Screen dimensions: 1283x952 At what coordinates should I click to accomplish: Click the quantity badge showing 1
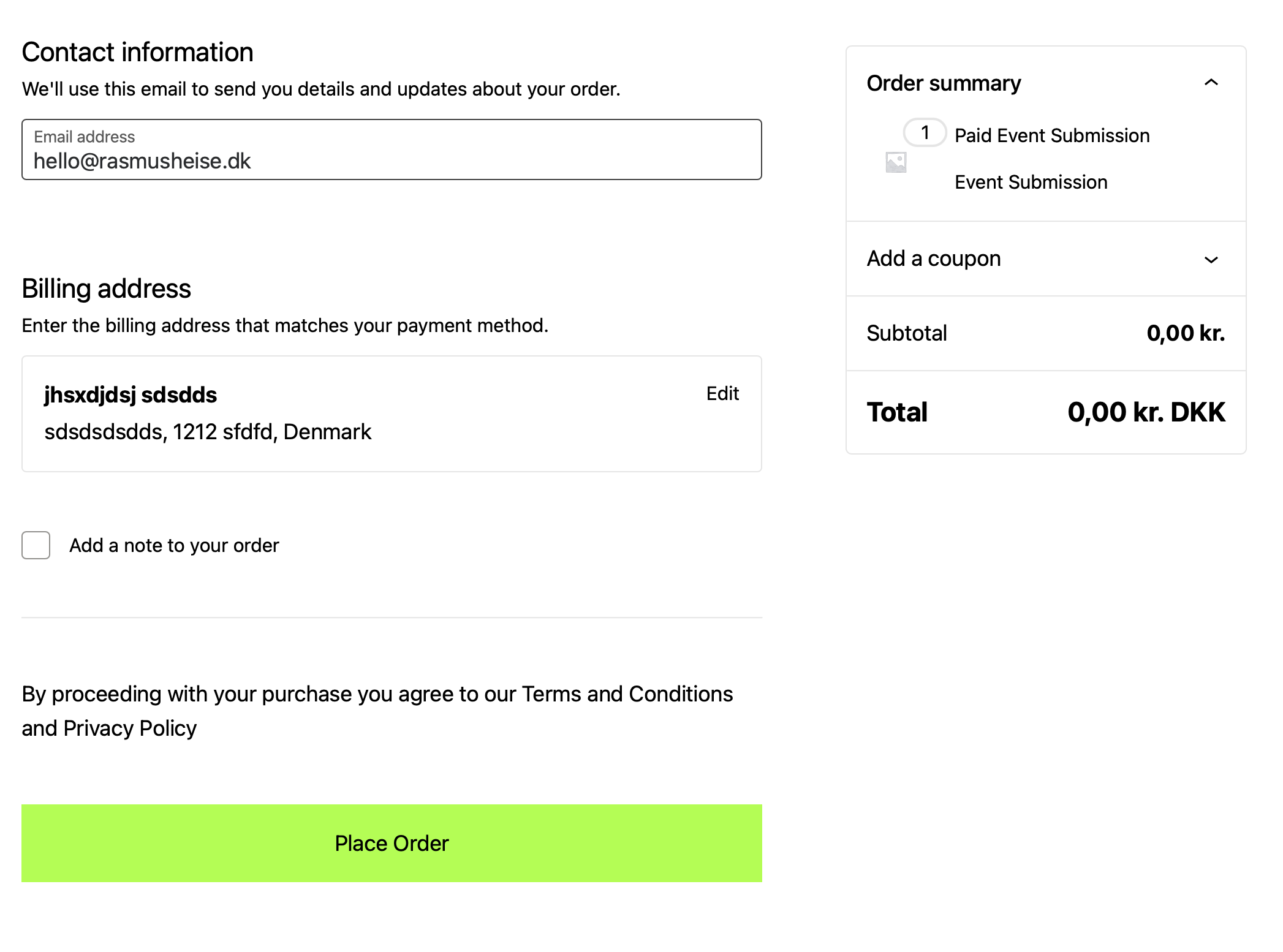pyautogui.click(x=925, y=132)
